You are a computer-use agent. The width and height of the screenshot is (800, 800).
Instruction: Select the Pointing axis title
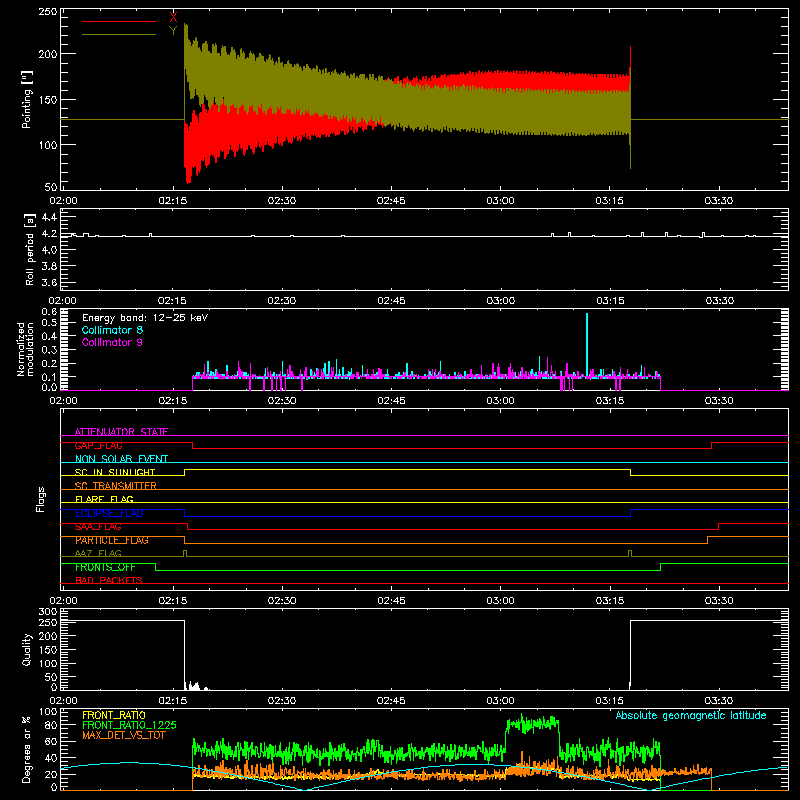pos(27,99)
